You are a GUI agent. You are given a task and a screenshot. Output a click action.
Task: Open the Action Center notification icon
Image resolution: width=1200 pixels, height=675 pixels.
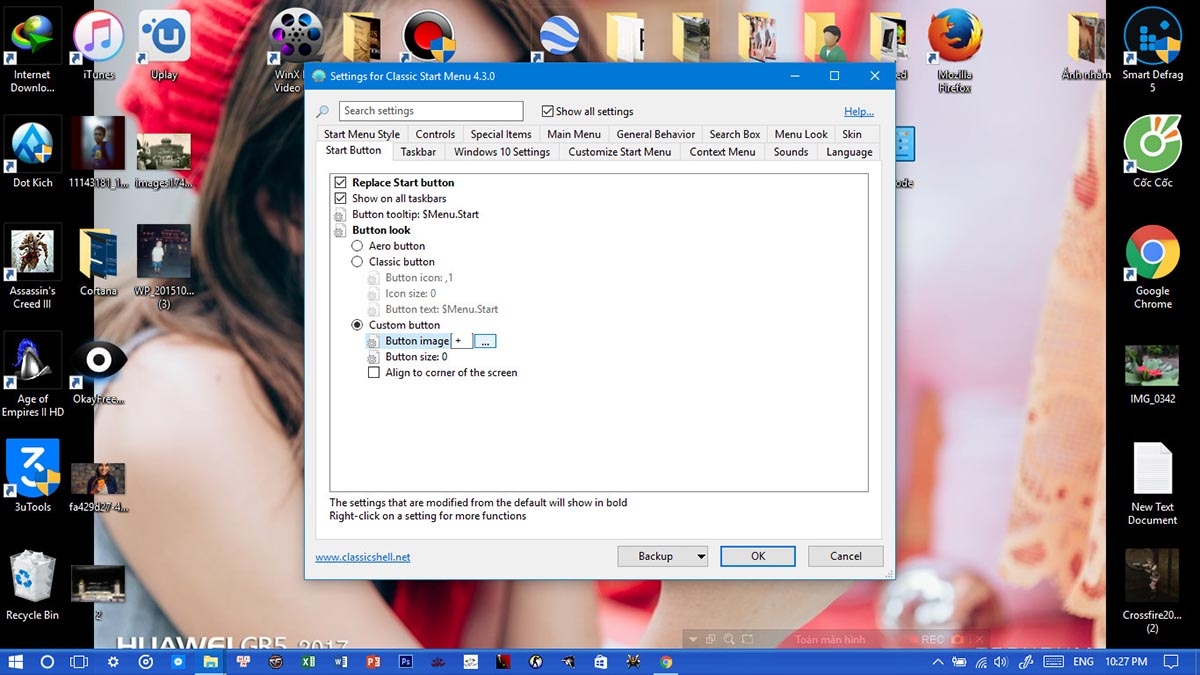1172,662
